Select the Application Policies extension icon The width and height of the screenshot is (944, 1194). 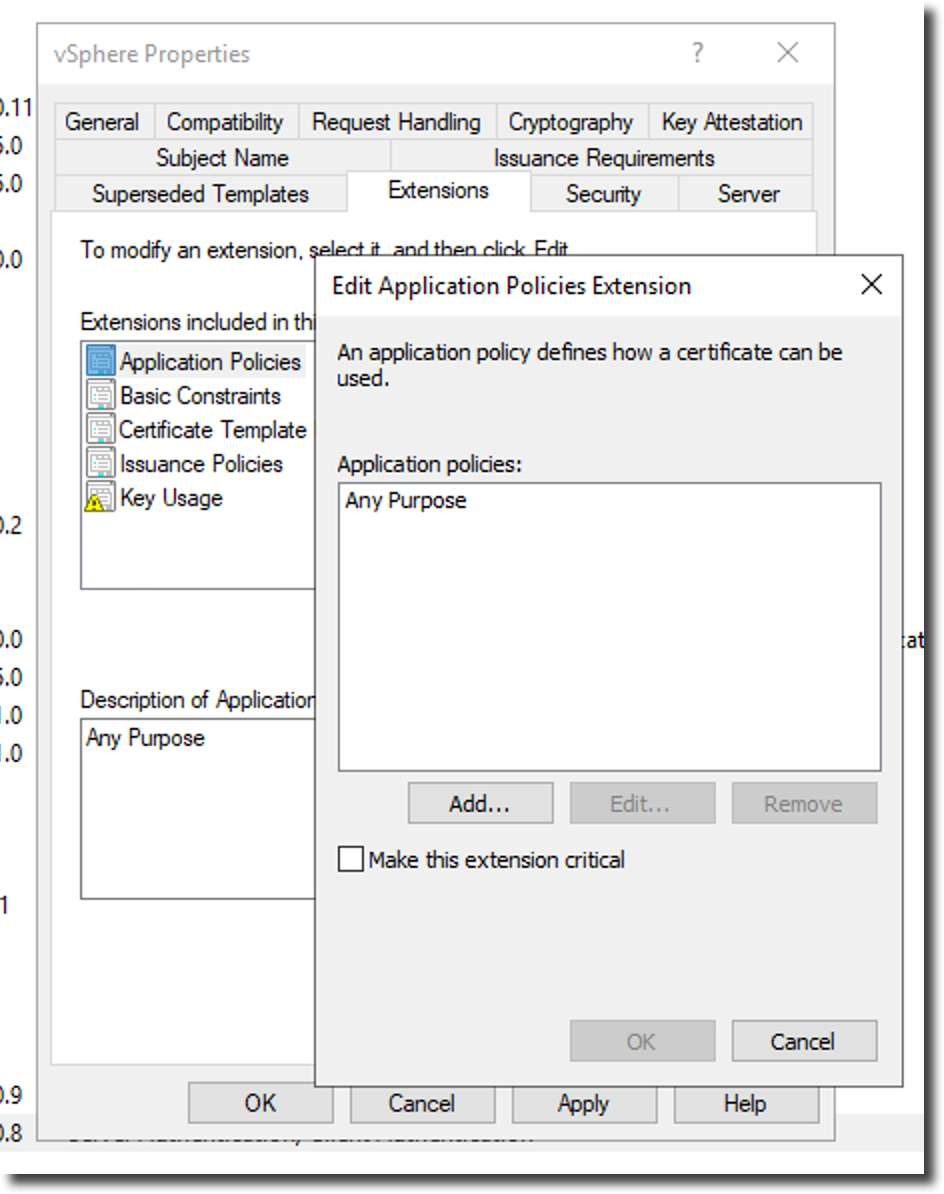[x=100, y=361]
